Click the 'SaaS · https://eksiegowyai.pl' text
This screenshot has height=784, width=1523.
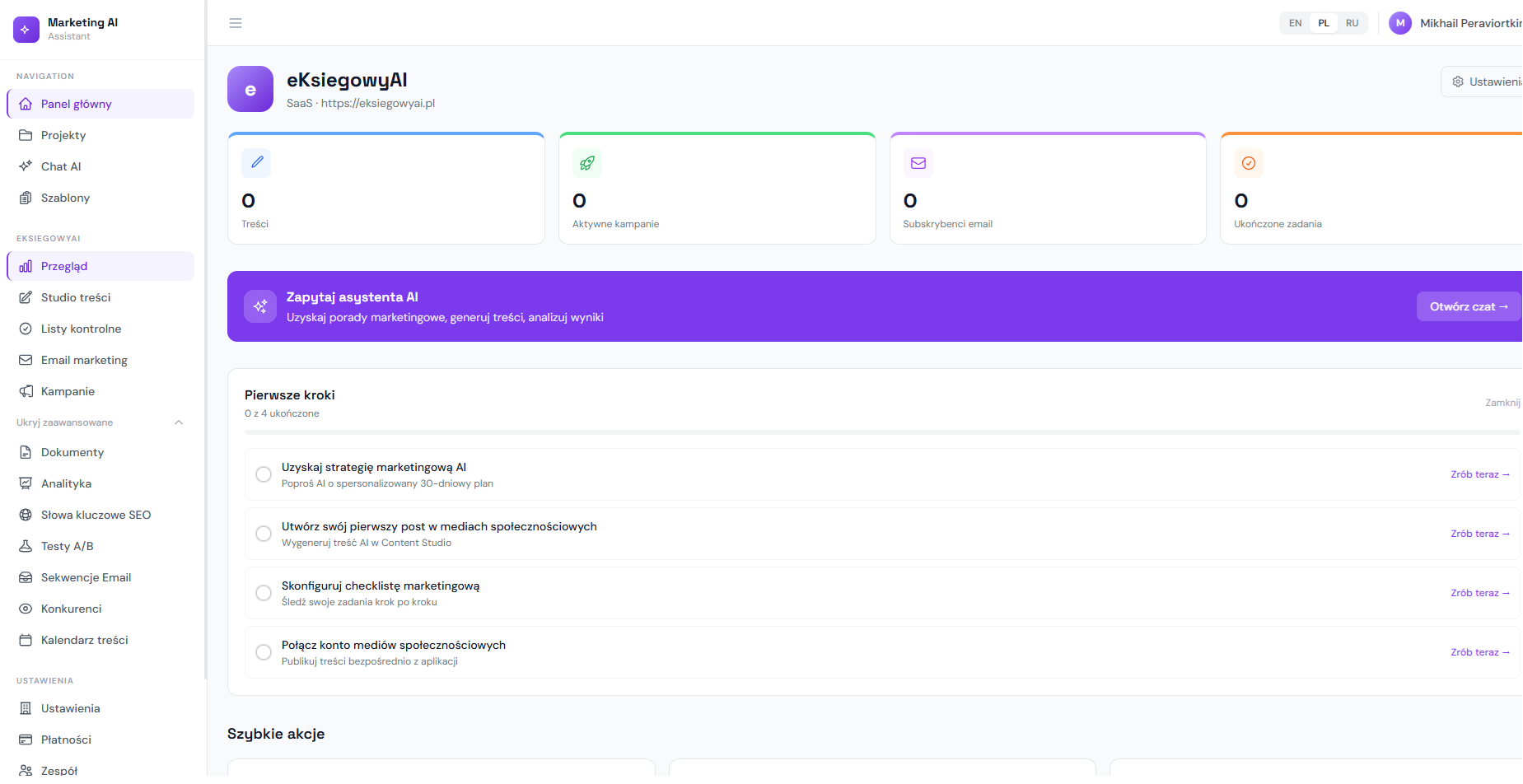[x=361, y=103]
